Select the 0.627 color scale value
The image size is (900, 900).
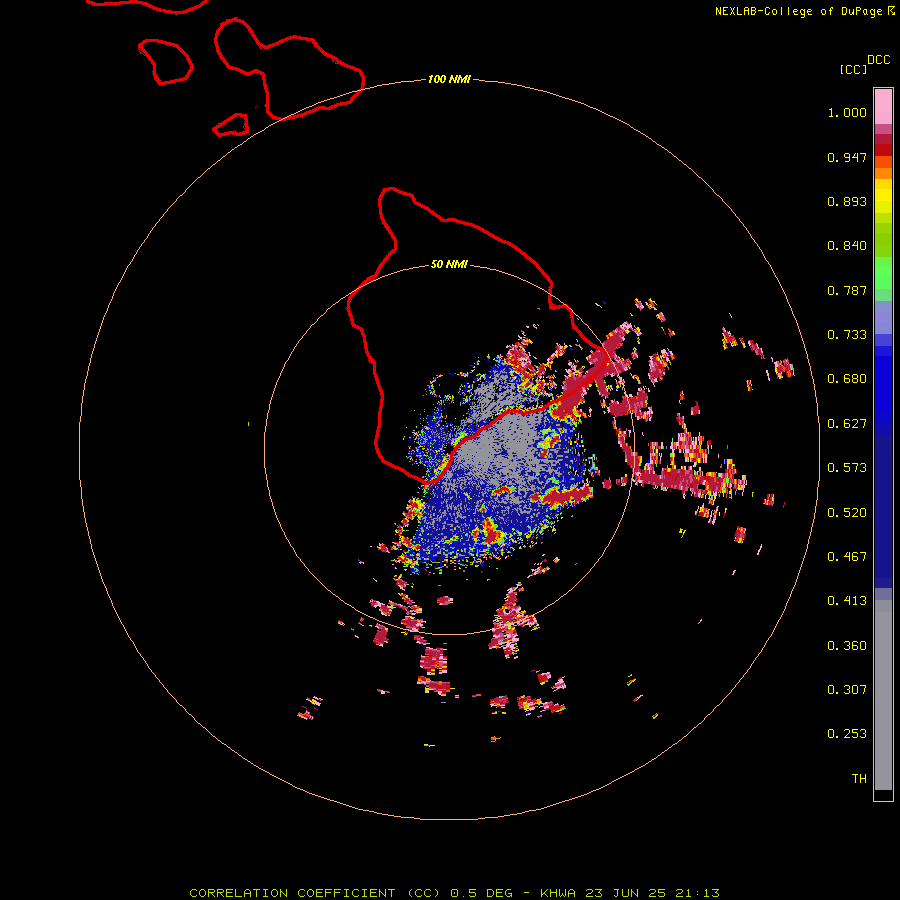847,424
